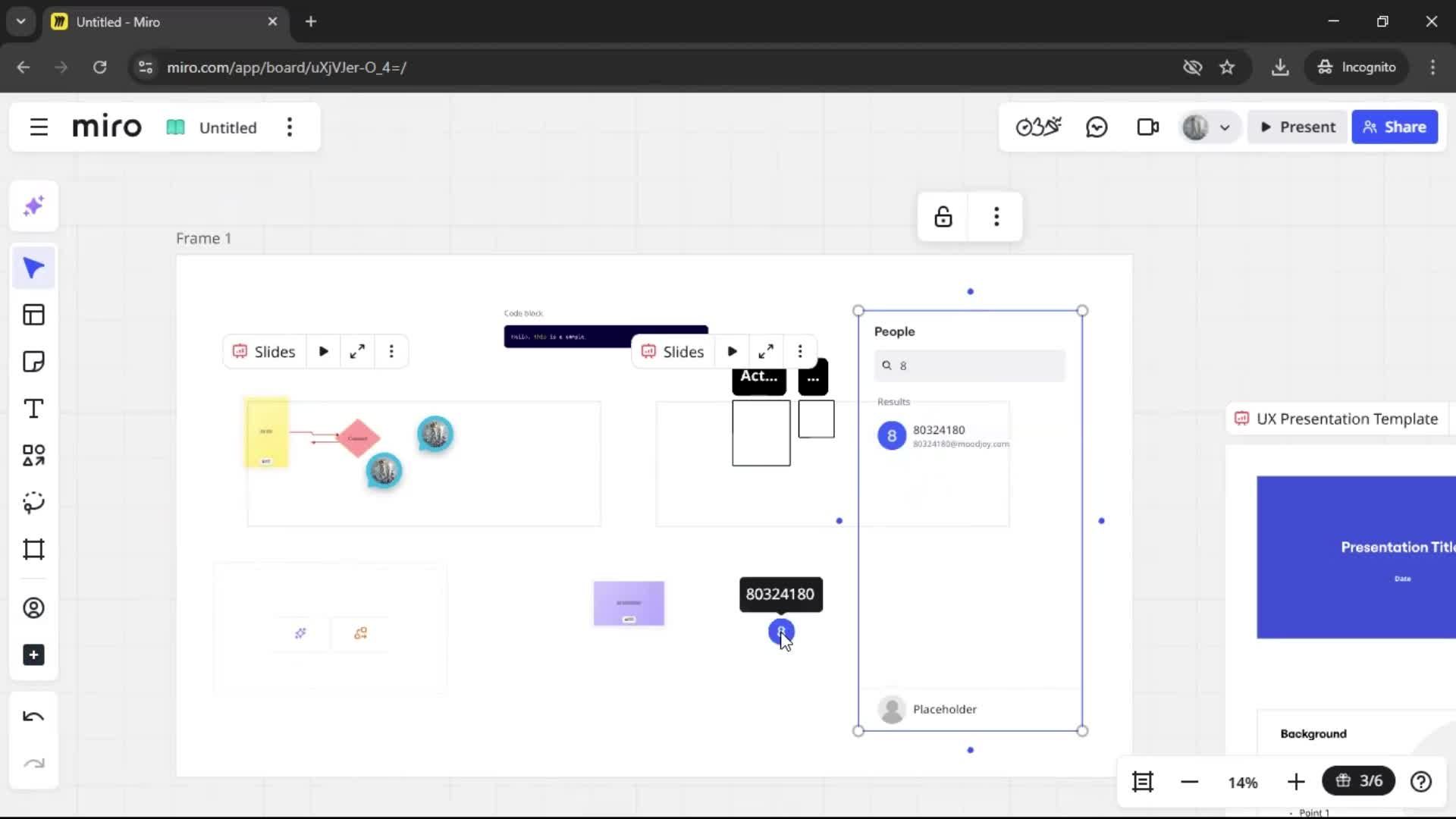Select the 80324180 user result
The height and width of the screenshot is (819, 1456).
pos(944,436)
